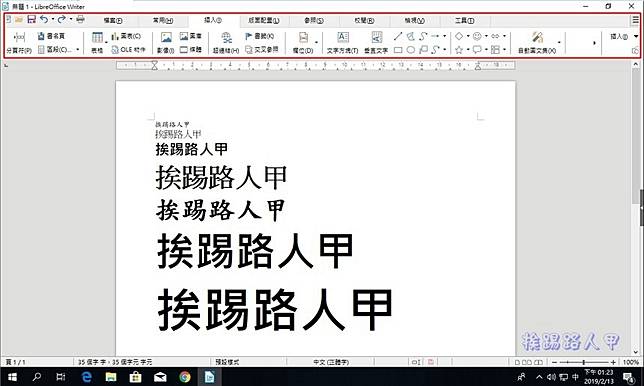Click the New document icon

[8, 19]
